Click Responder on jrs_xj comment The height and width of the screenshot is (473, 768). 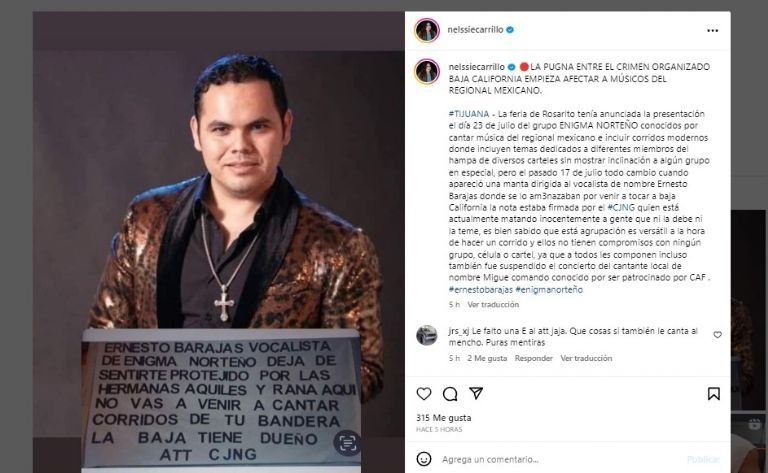tap(533, 358)
